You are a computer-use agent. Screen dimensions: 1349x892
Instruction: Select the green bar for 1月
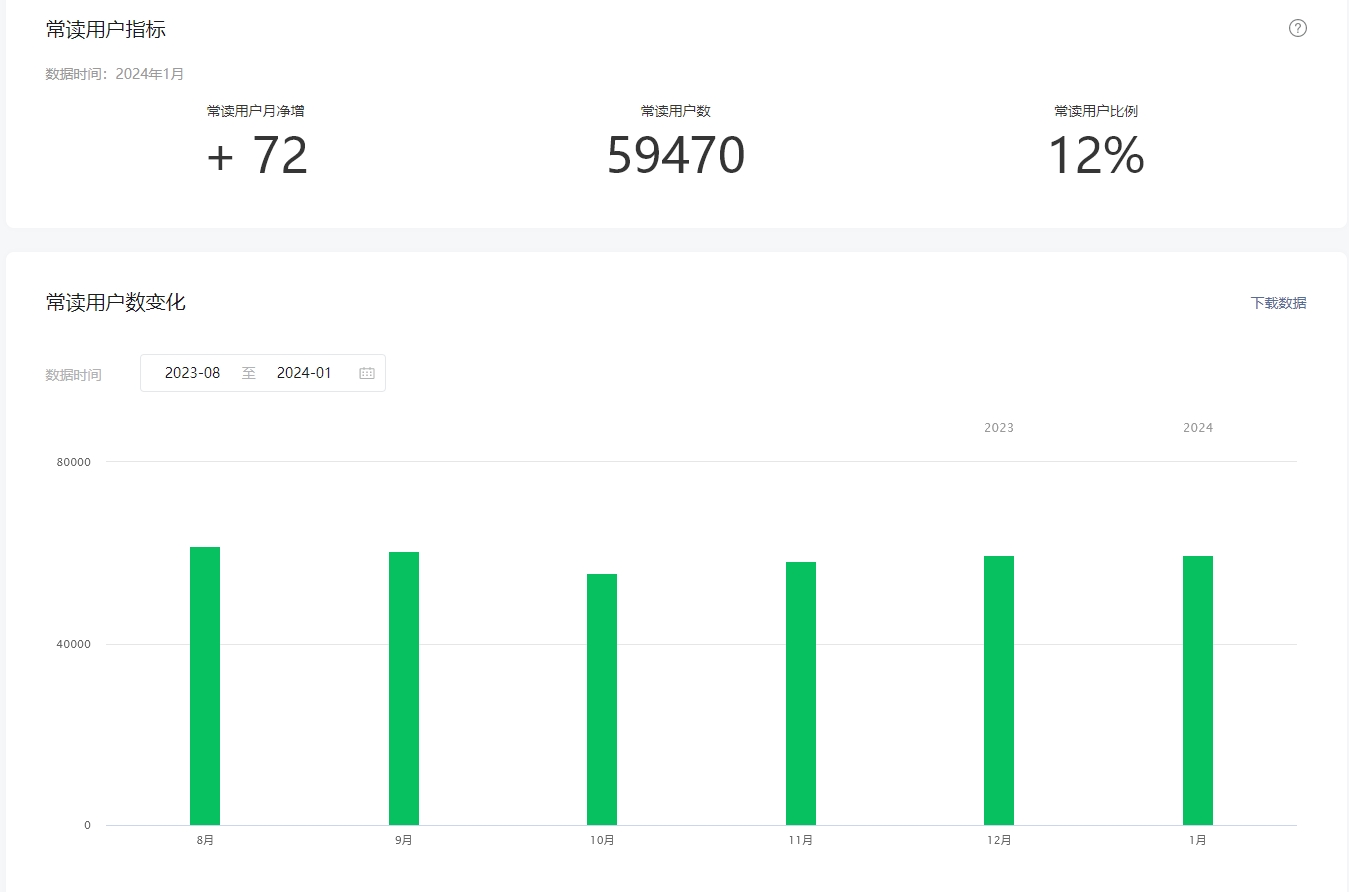pyautogui.click(x=1198, y=690)
